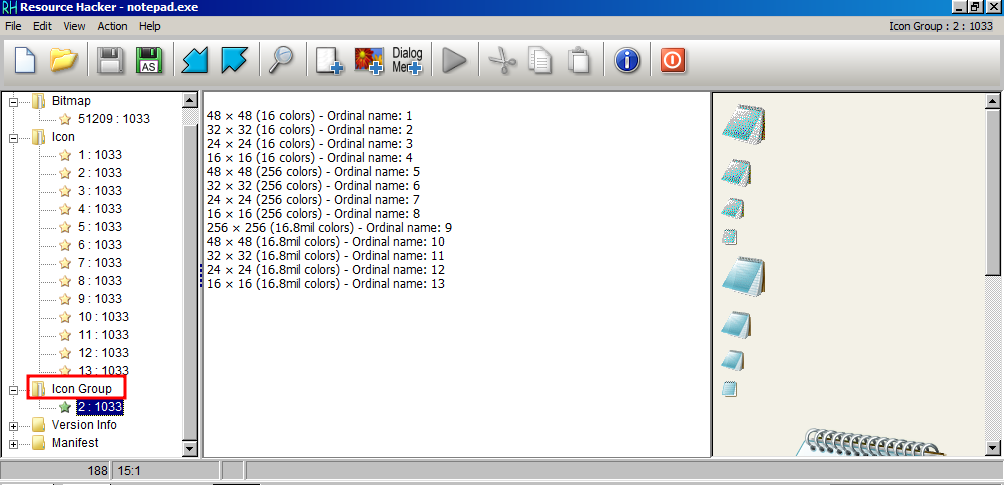Click the red power Exit icon
The width and height of the screenshot is (1004, 485).
[673, 61]
